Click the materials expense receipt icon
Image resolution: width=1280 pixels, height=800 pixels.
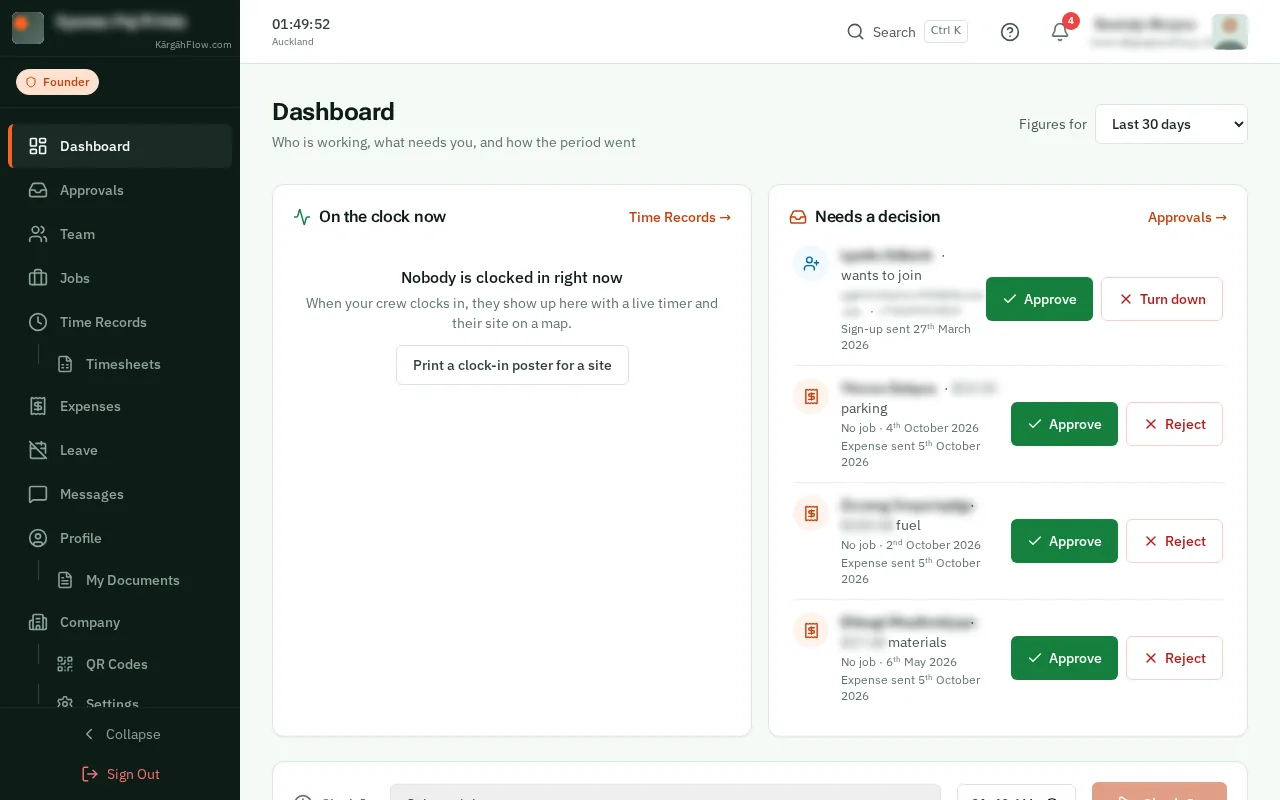pyautogui.click(x=811, y=630)
